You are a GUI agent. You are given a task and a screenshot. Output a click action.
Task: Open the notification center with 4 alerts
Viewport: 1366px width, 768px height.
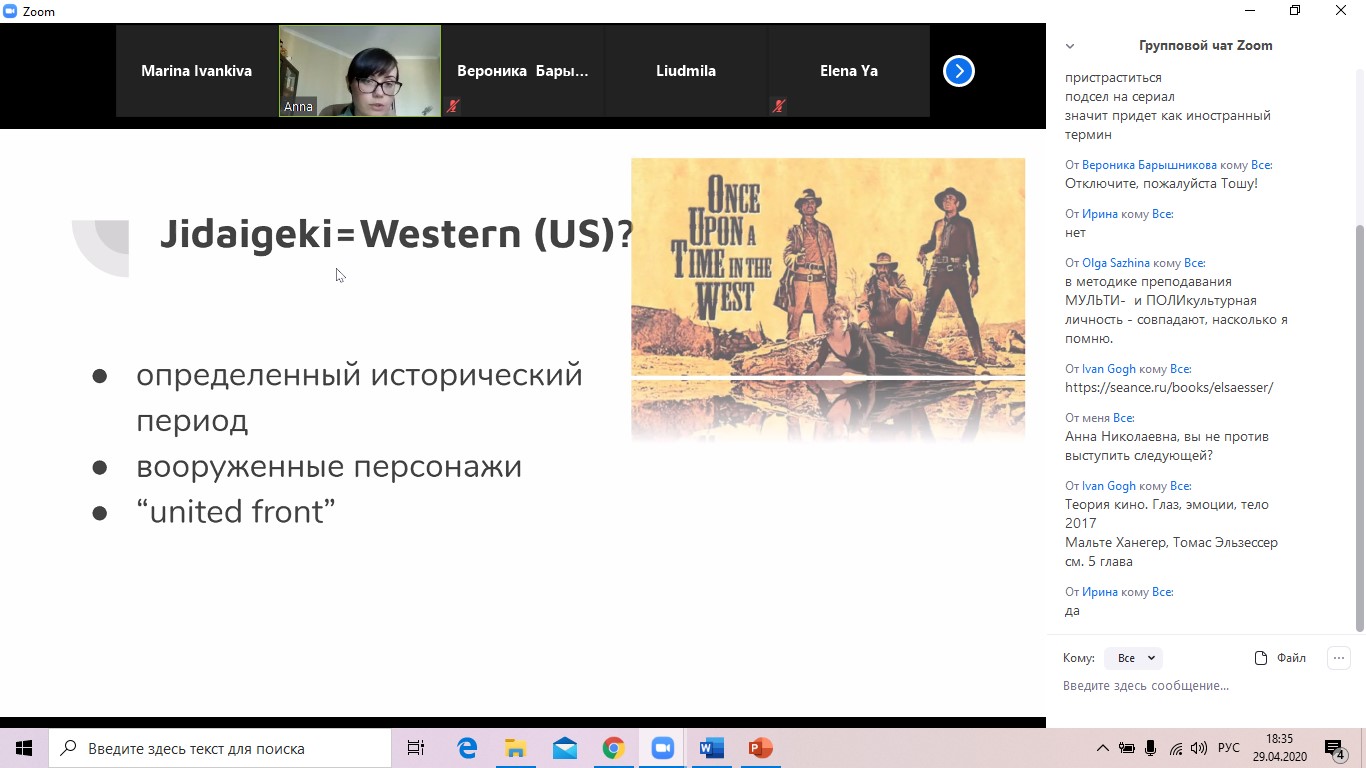(1336, 748)
